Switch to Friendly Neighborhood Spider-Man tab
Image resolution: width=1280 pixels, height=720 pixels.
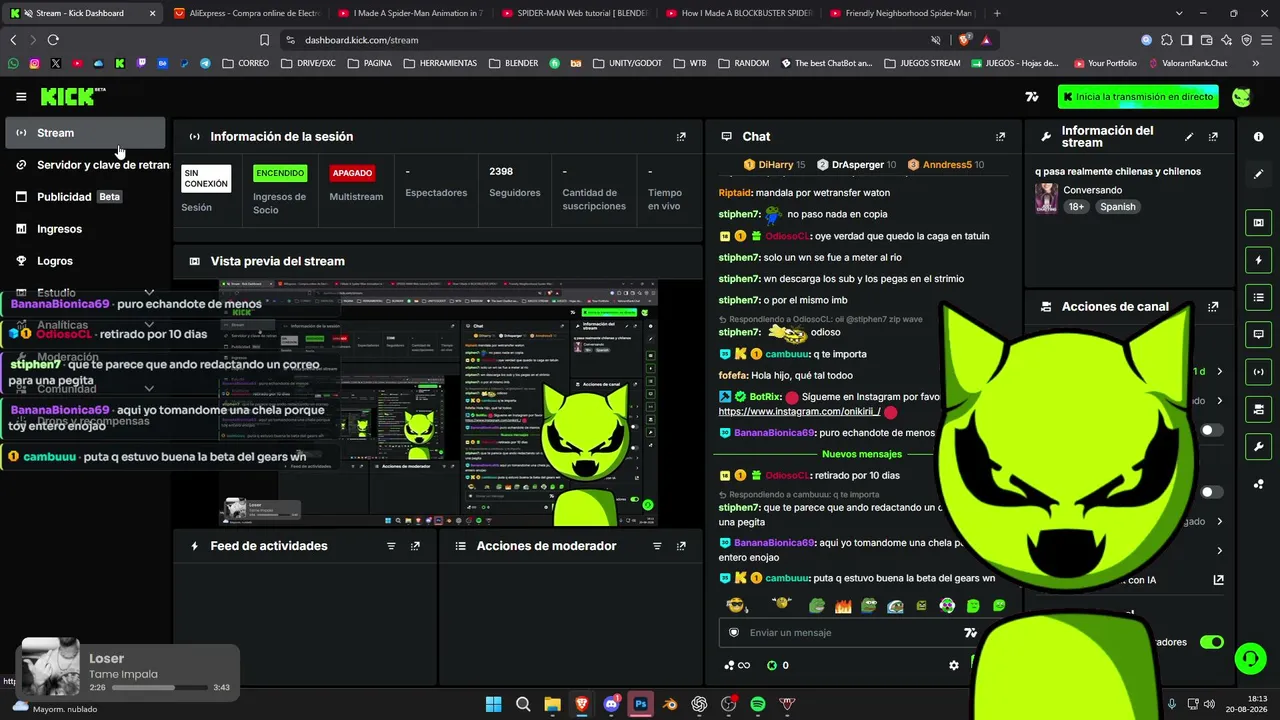[x=901, y=13]
